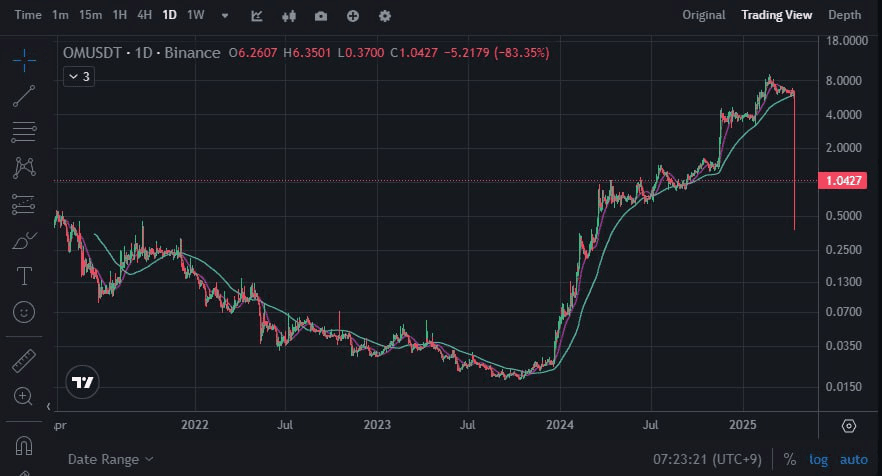Toggle the log scale option
This screenshot has height=476, width=882.
pyautogui.click(x=818, y=459)
